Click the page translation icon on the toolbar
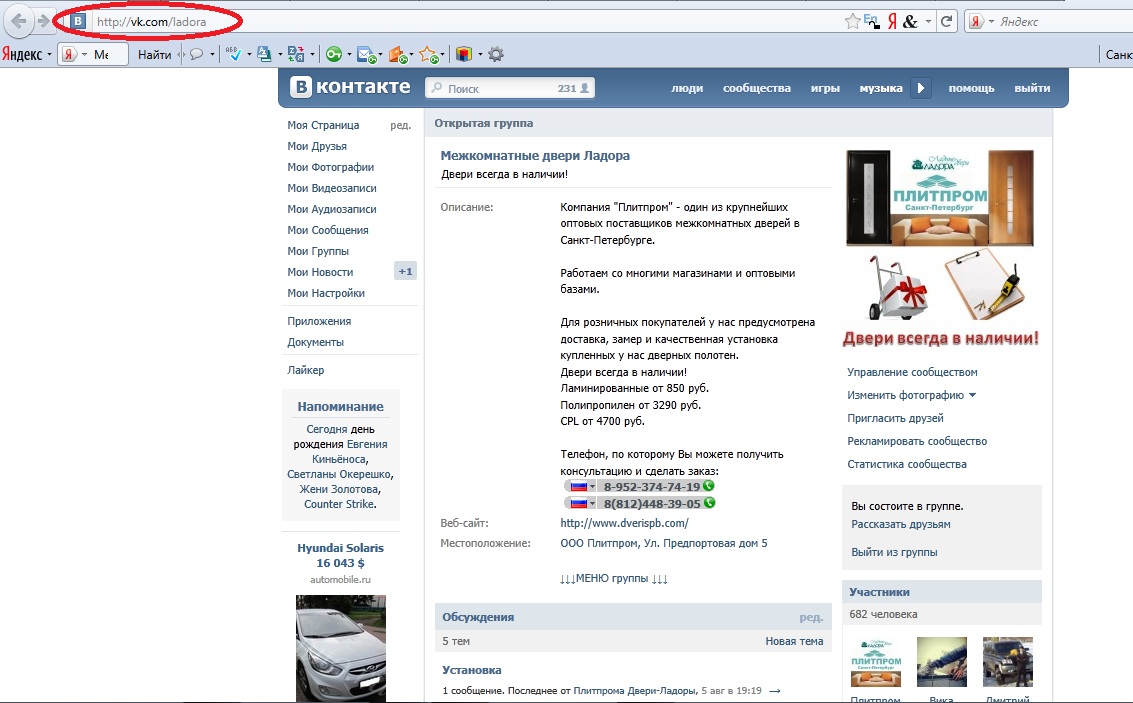Viewport: 1133px width, 703px height. pyautogui.click(x=296, y=54)
